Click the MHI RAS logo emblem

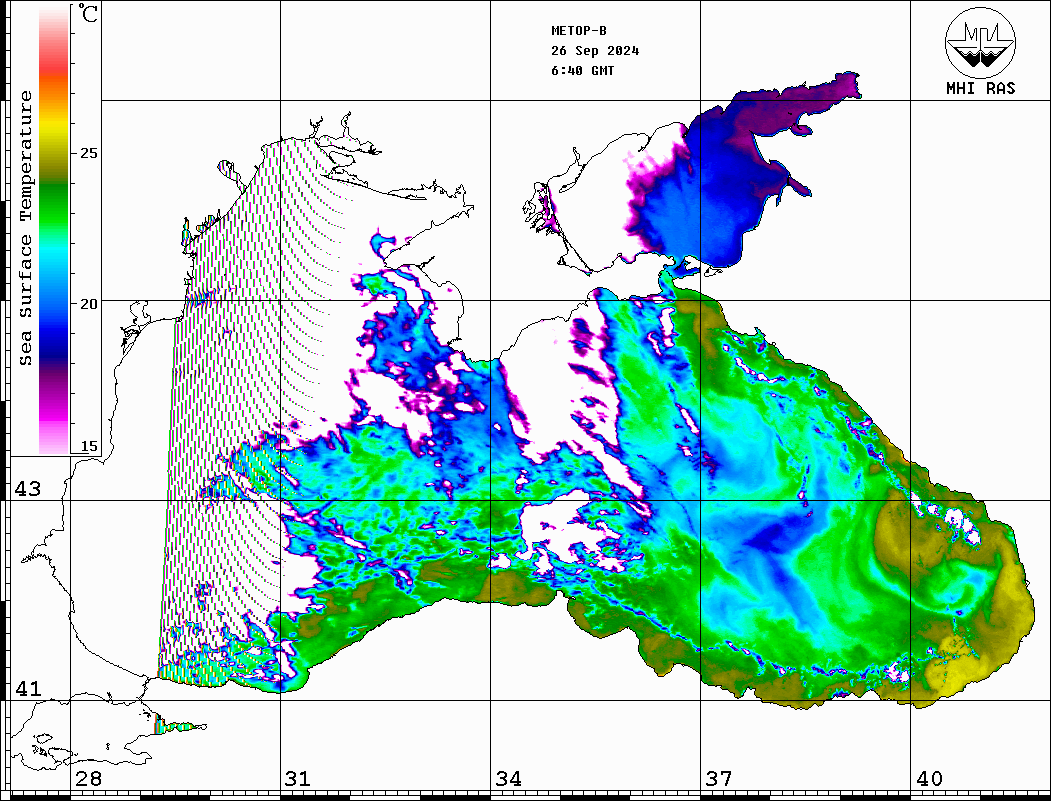[x=980, y=42]
